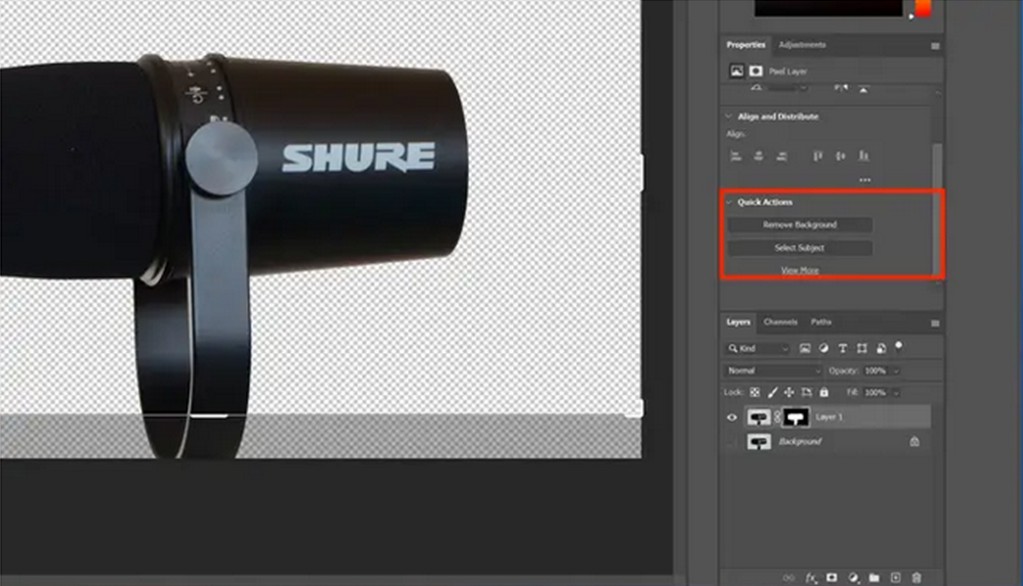
Task: Switch to the Properties tab
Action: point(746,45)
